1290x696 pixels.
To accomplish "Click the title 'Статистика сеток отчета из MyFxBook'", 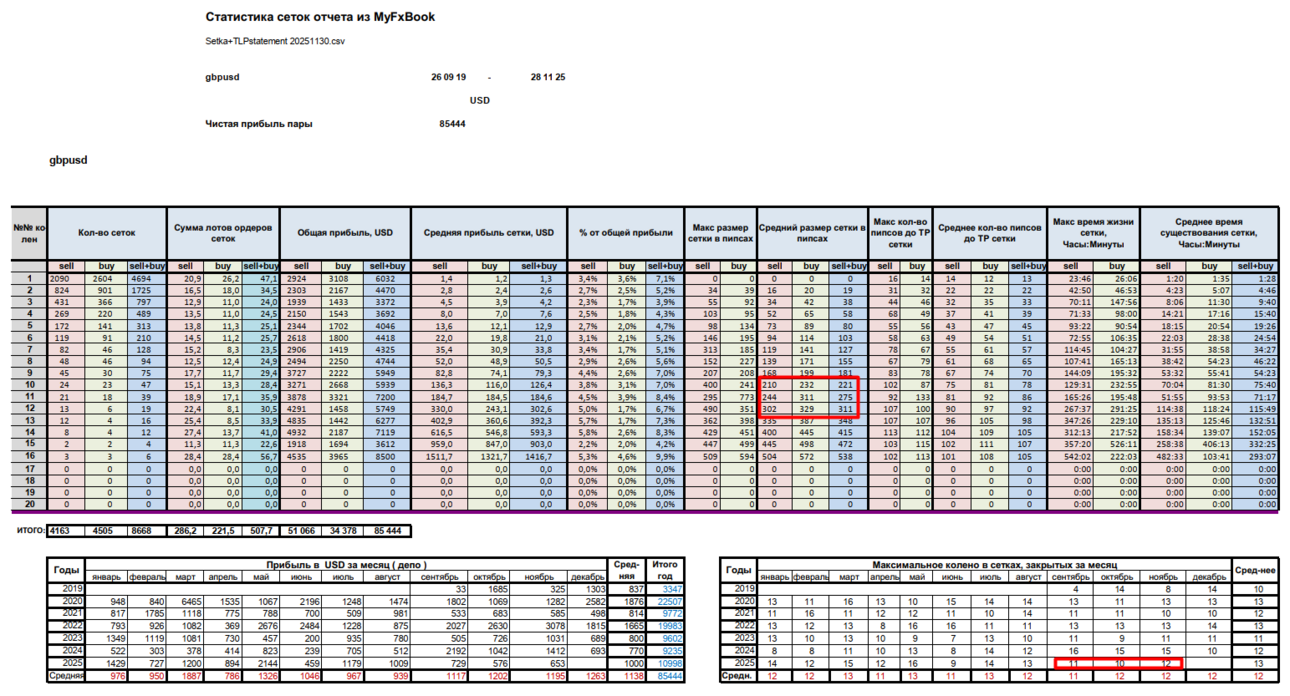I will pyautogui.click(x=320, y=17).
